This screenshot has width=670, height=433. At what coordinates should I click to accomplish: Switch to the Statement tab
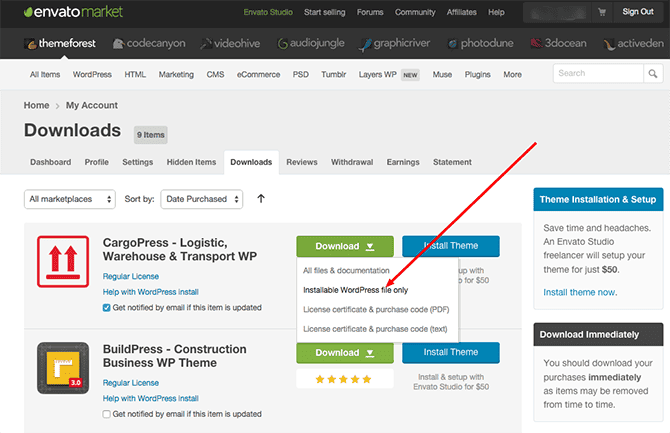pos(453,162)
